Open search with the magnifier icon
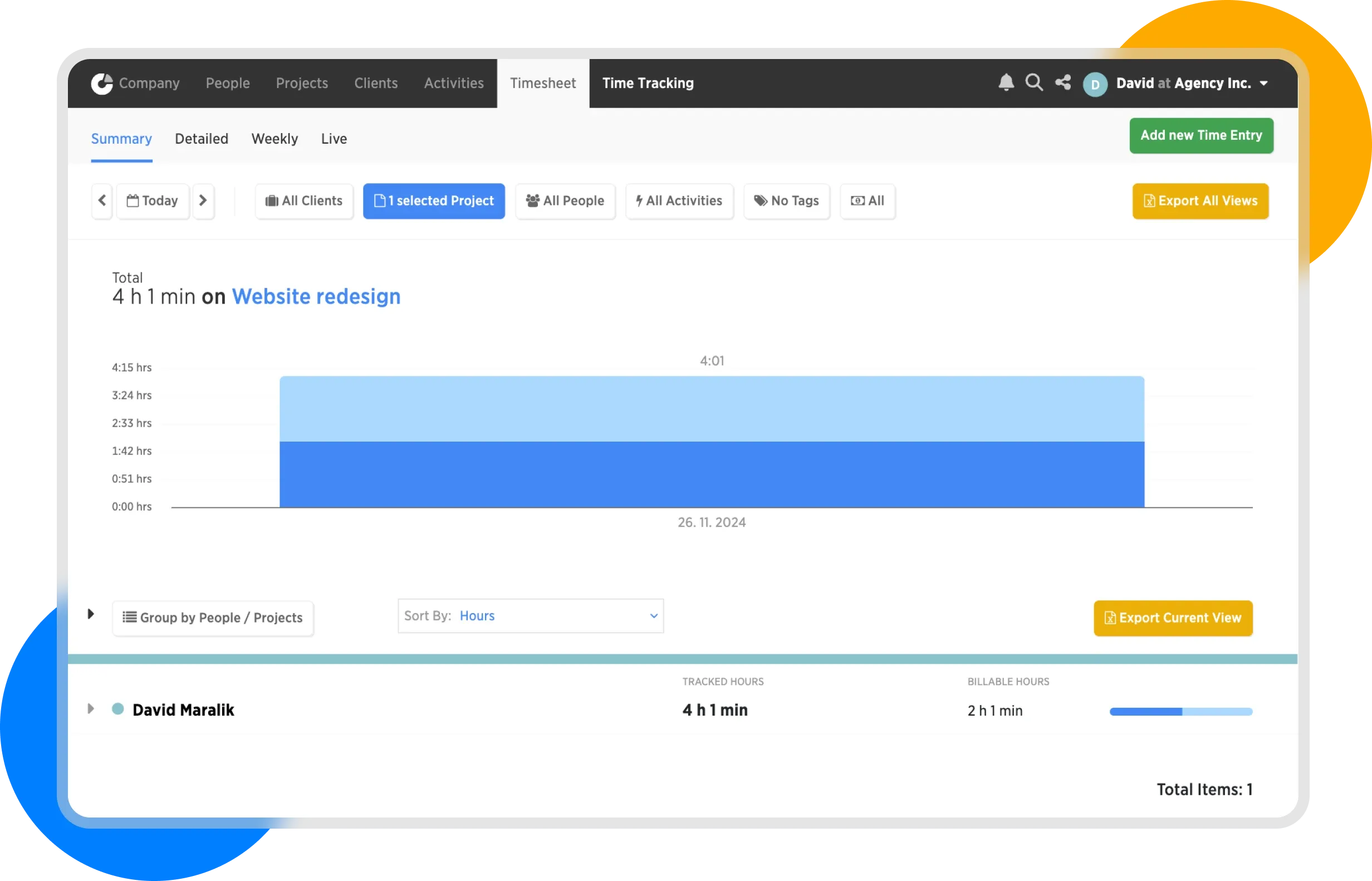The width and height of the screenshot is (1372, 881). coord(1033,82)
